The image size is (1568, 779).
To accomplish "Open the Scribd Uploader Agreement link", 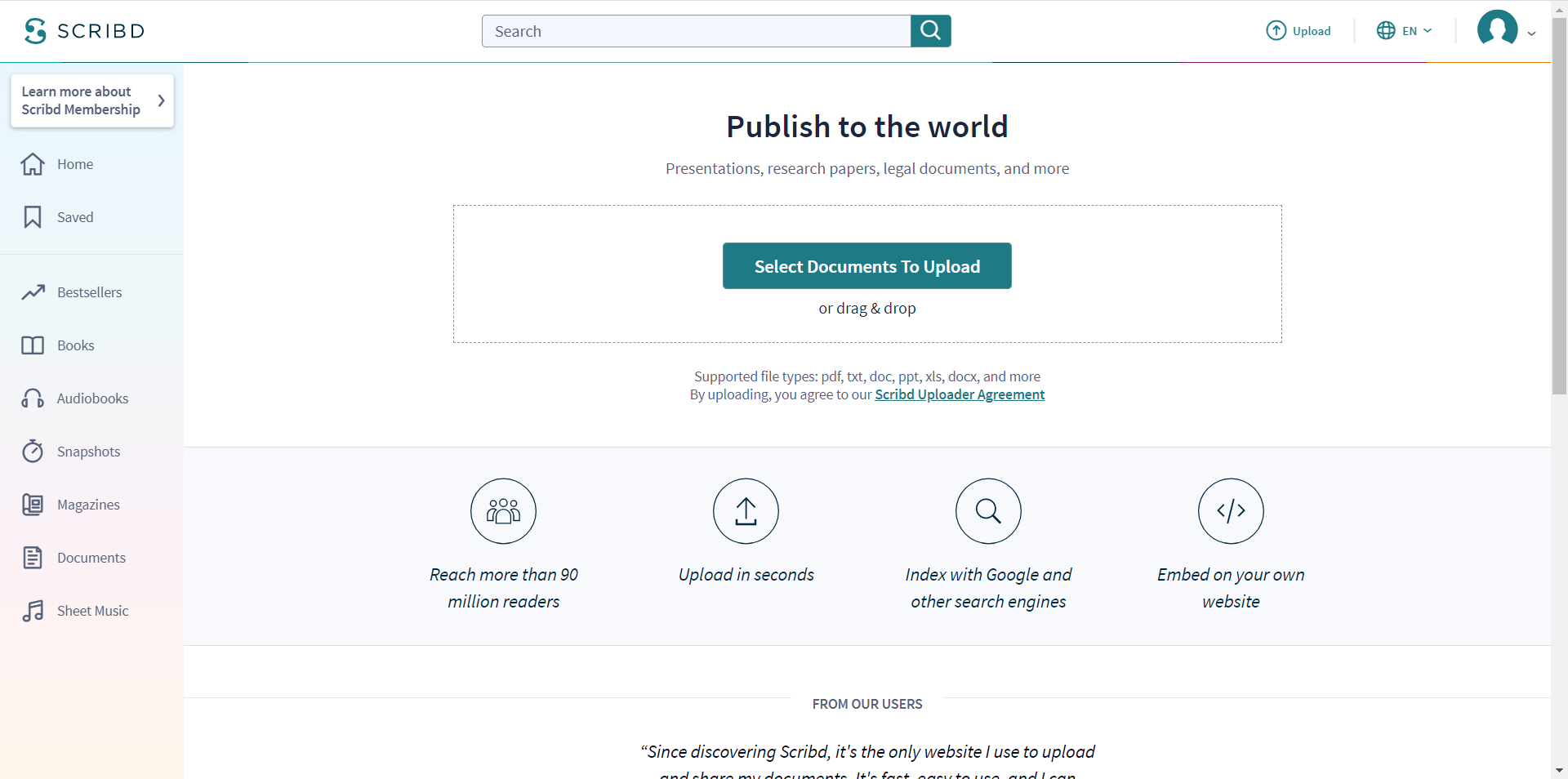I will [960, 394].
